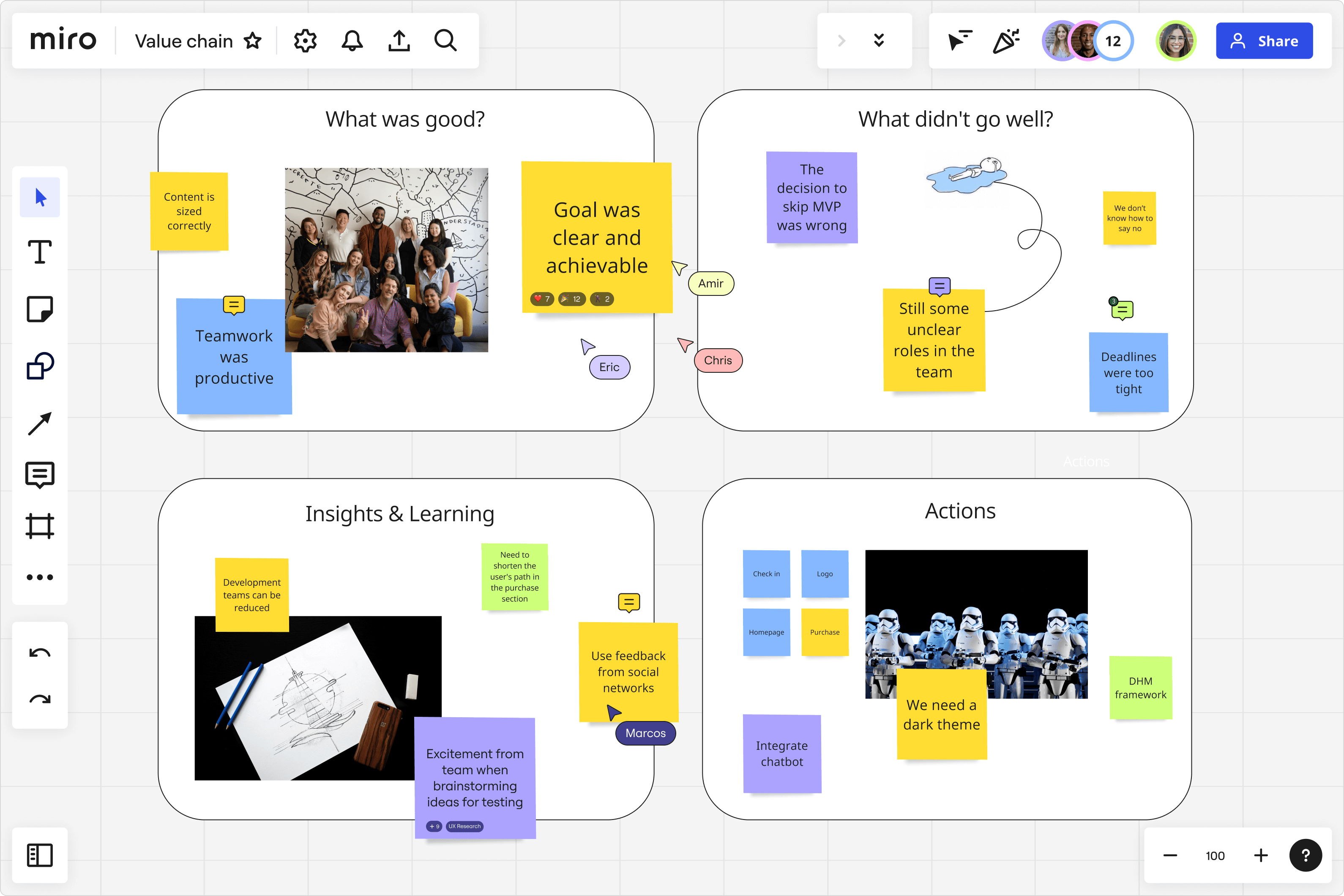Toggle the cursor tracking icon in top bar
The image size is (1344, 896).
pos(960,41)
